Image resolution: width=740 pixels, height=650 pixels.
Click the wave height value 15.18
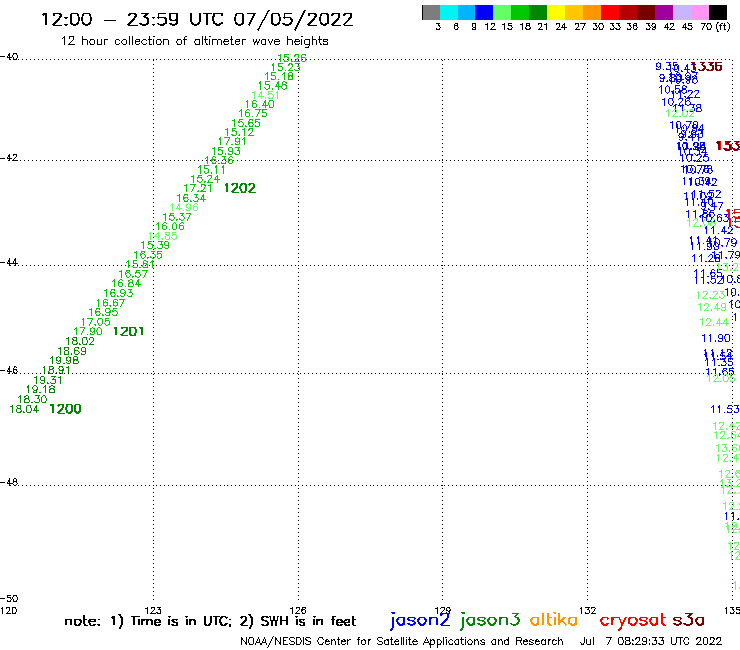pyautogui.click(x=279, y=76)
